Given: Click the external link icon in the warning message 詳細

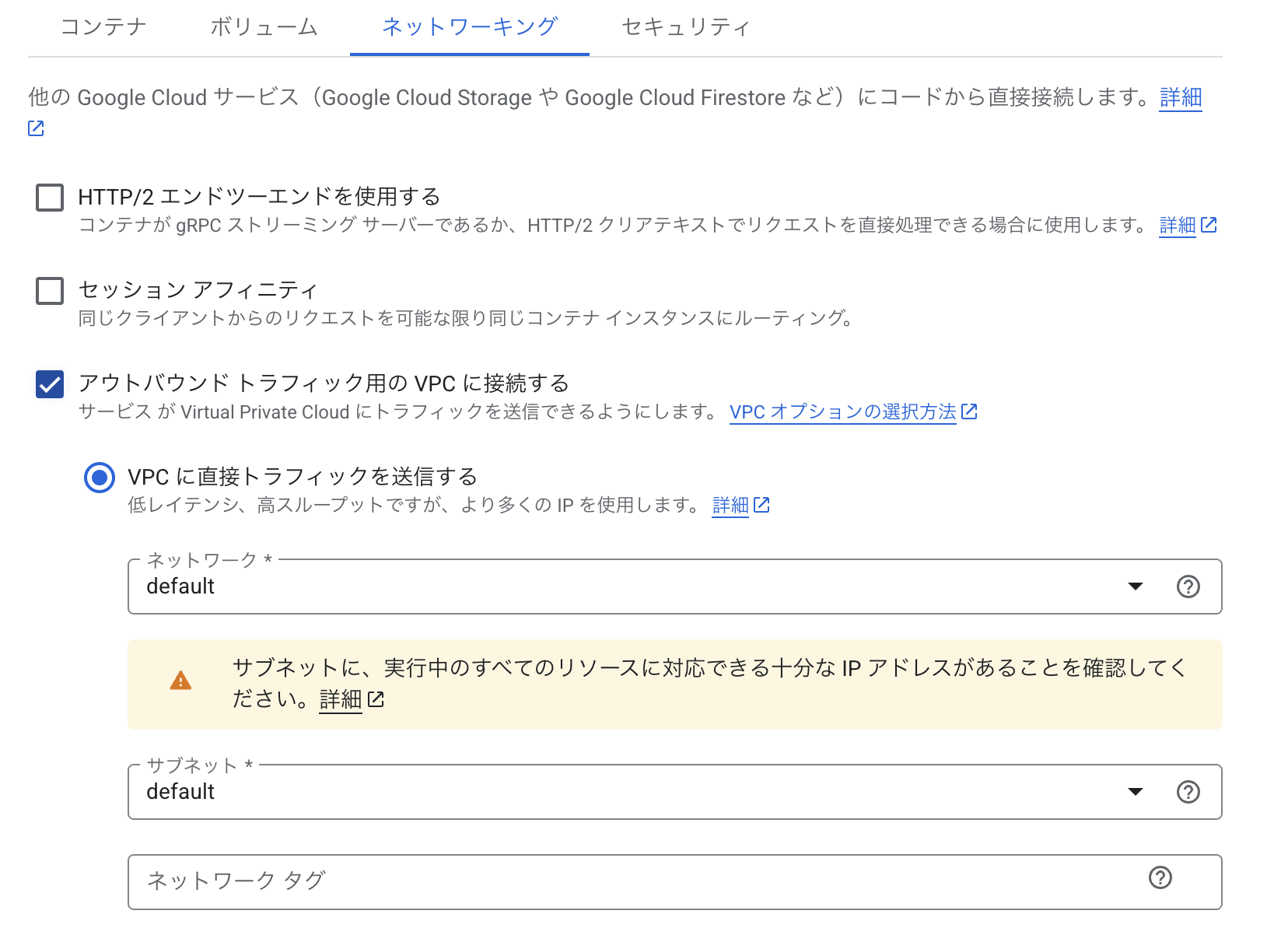Looking at the screenshot, I should click(x=376, y=699).
